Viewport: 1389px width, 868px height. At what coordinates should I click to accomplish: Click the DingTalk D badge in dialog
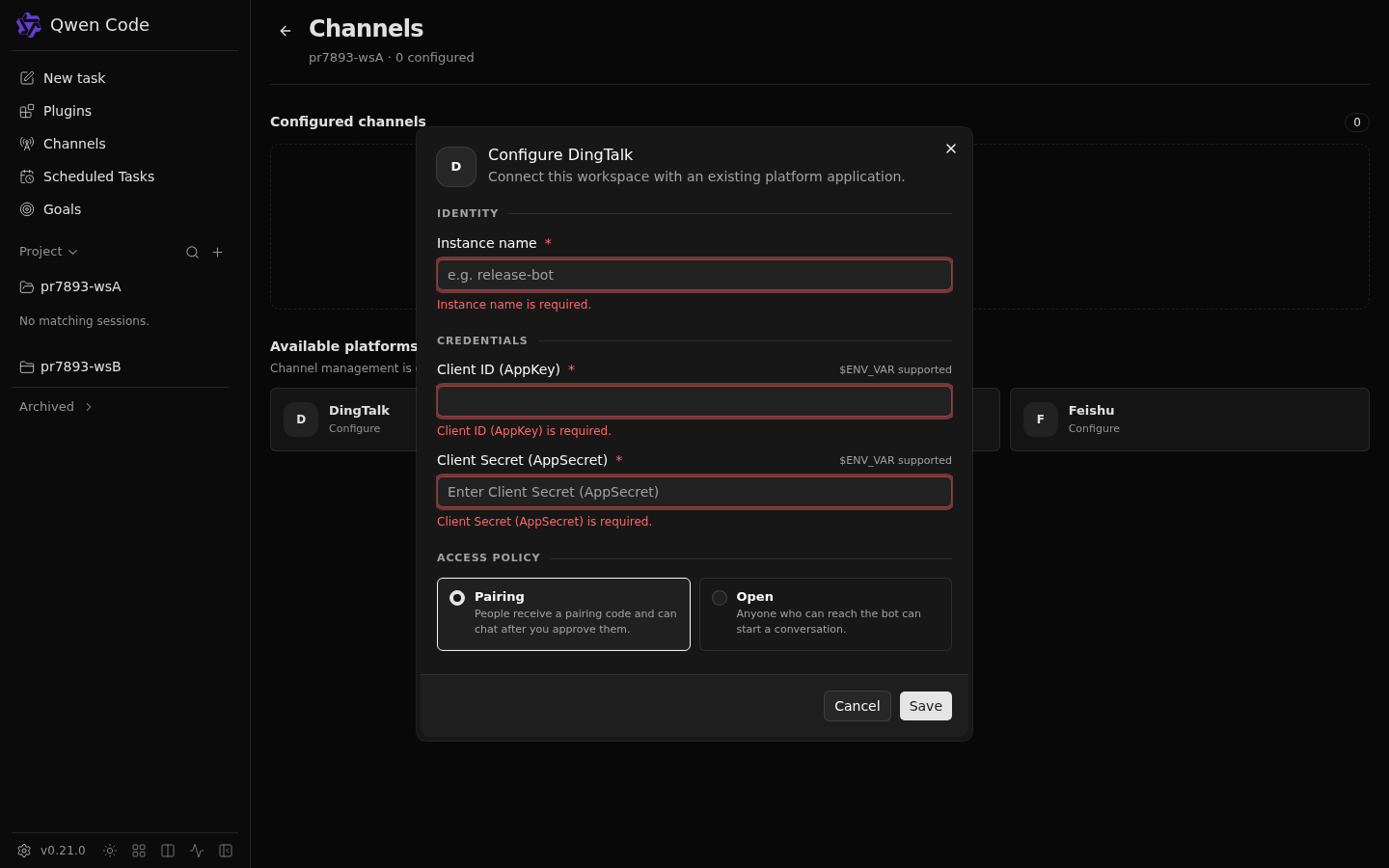[456, 167]
